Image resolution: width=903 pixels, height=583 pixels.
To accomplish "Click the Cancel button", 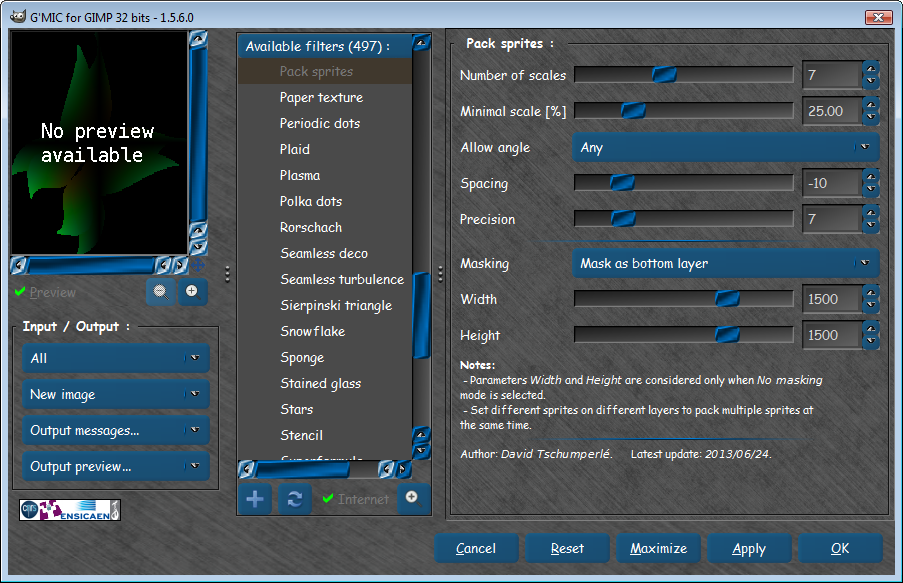I will 476,548.
